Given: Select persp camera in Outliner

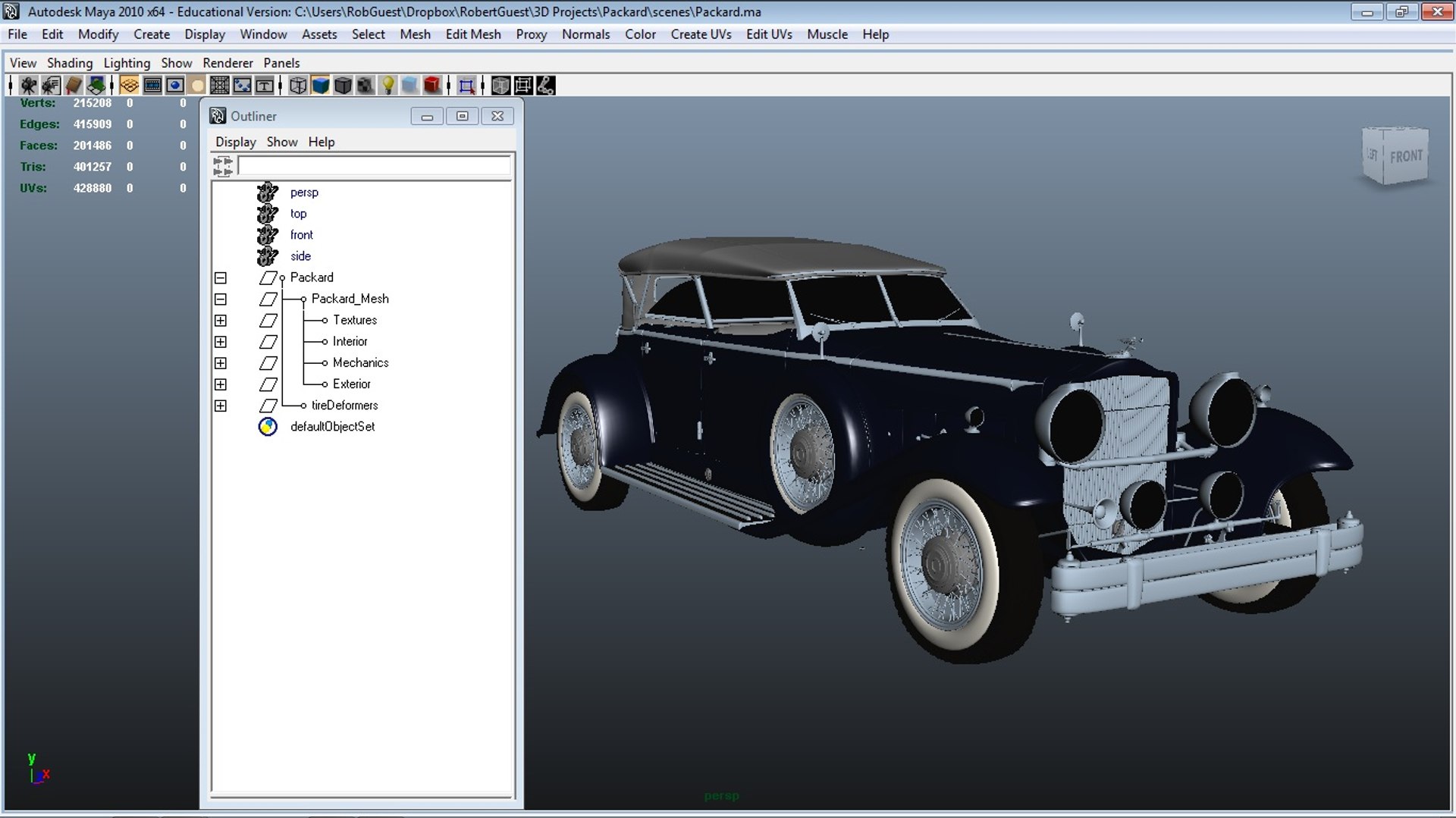Looking at the screenshot, I should click(x=304, y=193).
